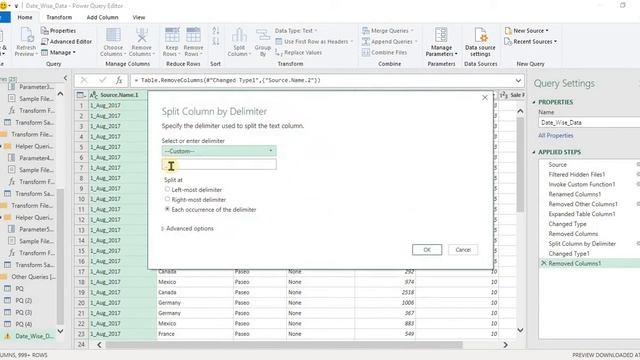The height and width of the screenshot is (360, 640).
Task: Open the Data Type: Text dropdown
Action: [296, 31]
